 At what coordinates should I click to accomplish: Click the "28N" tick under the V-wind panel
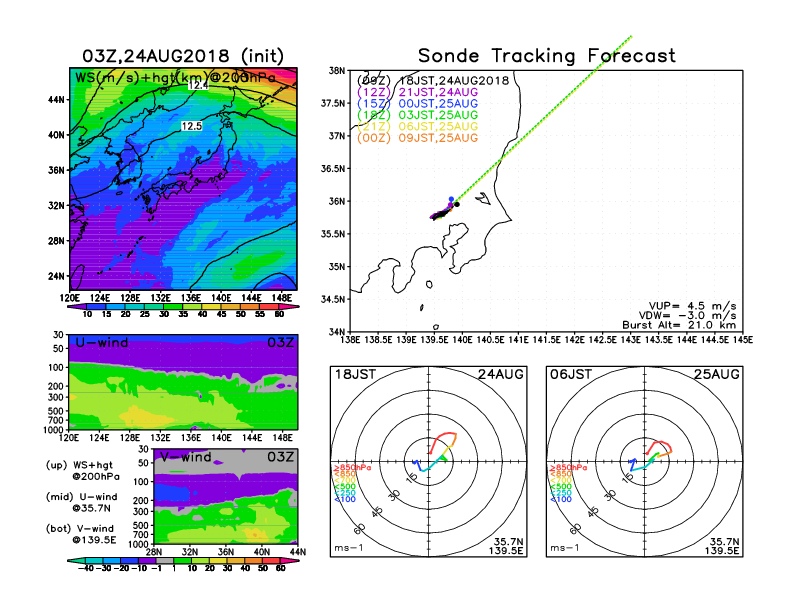[x=154, y=552]
